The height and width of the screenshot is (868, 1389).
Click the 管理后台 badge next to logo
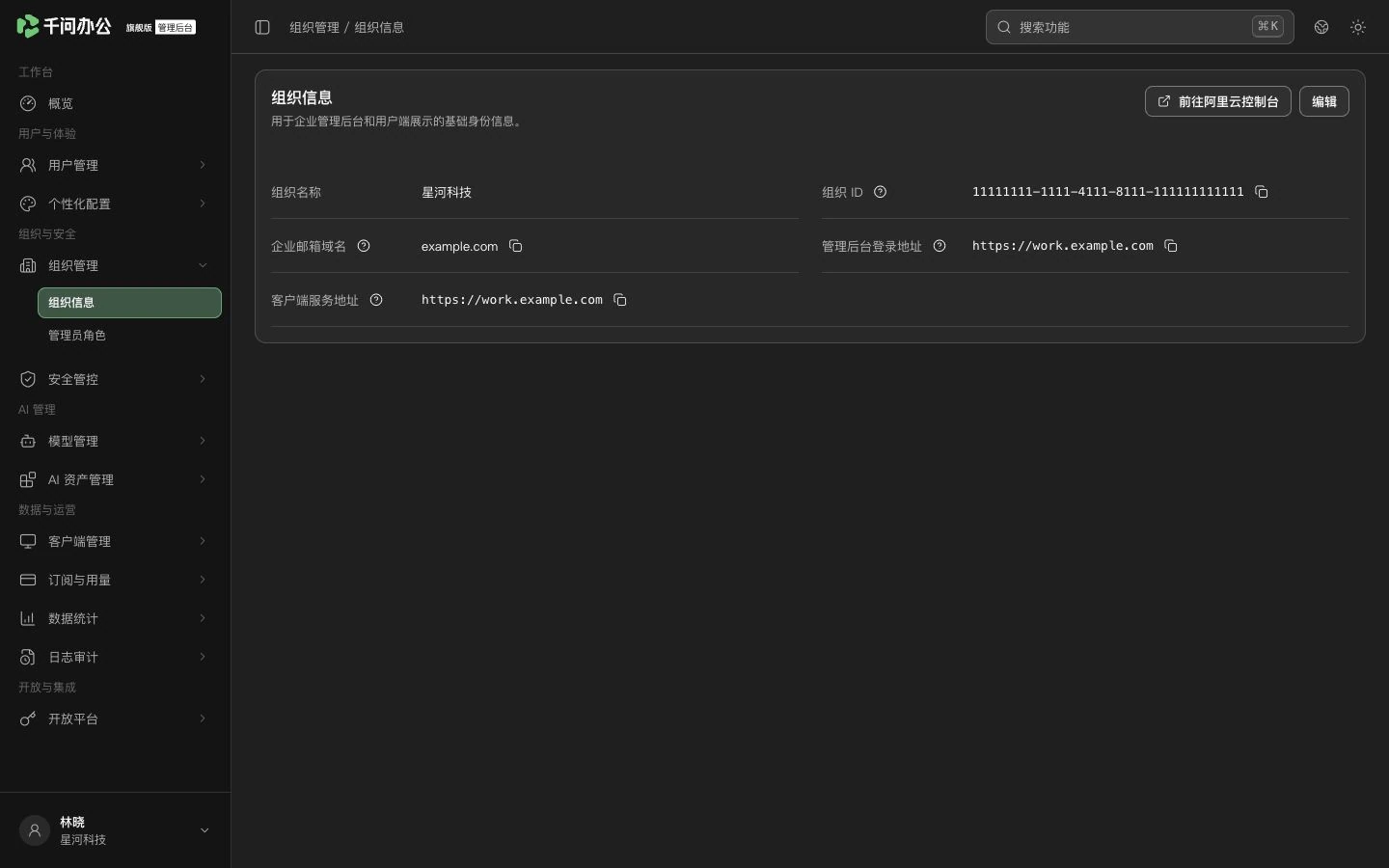click(176, 27)
